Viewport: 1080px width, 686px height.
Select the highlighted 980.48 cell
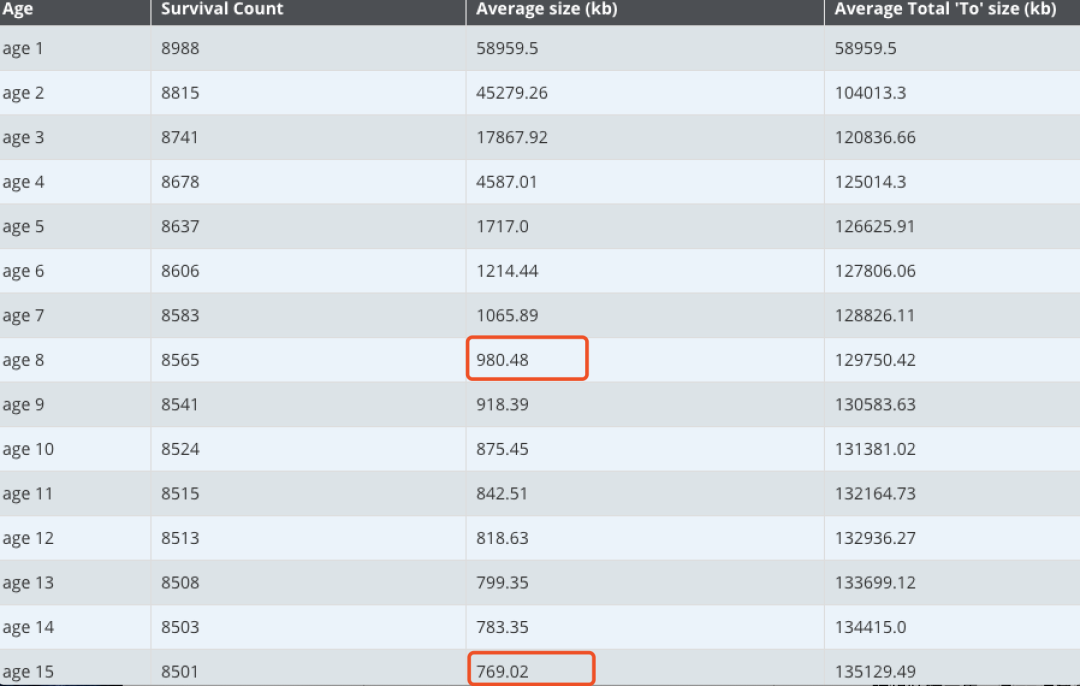tap(527, 358)
